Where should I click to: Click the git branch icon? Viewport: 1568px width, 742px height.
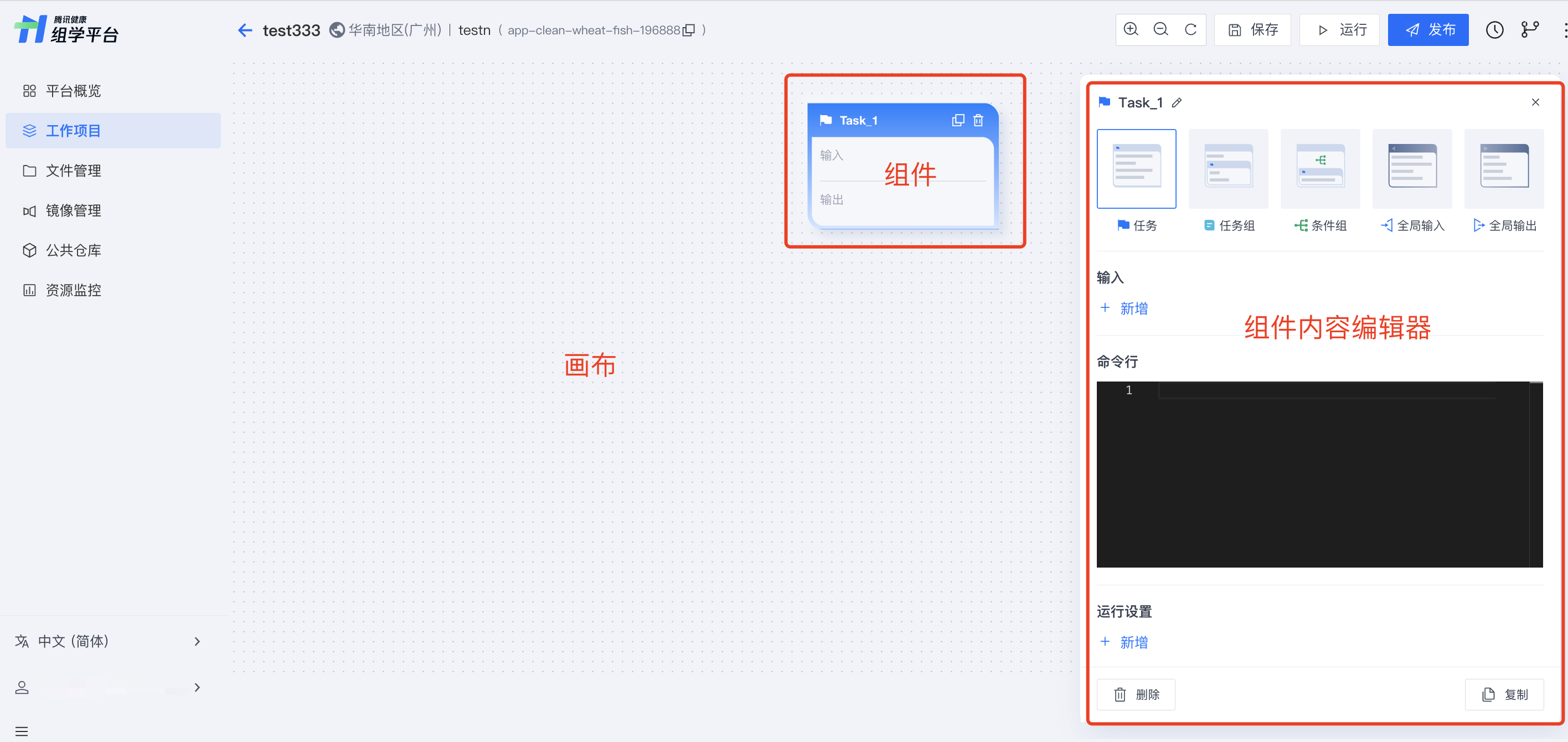coord(1530,30)
